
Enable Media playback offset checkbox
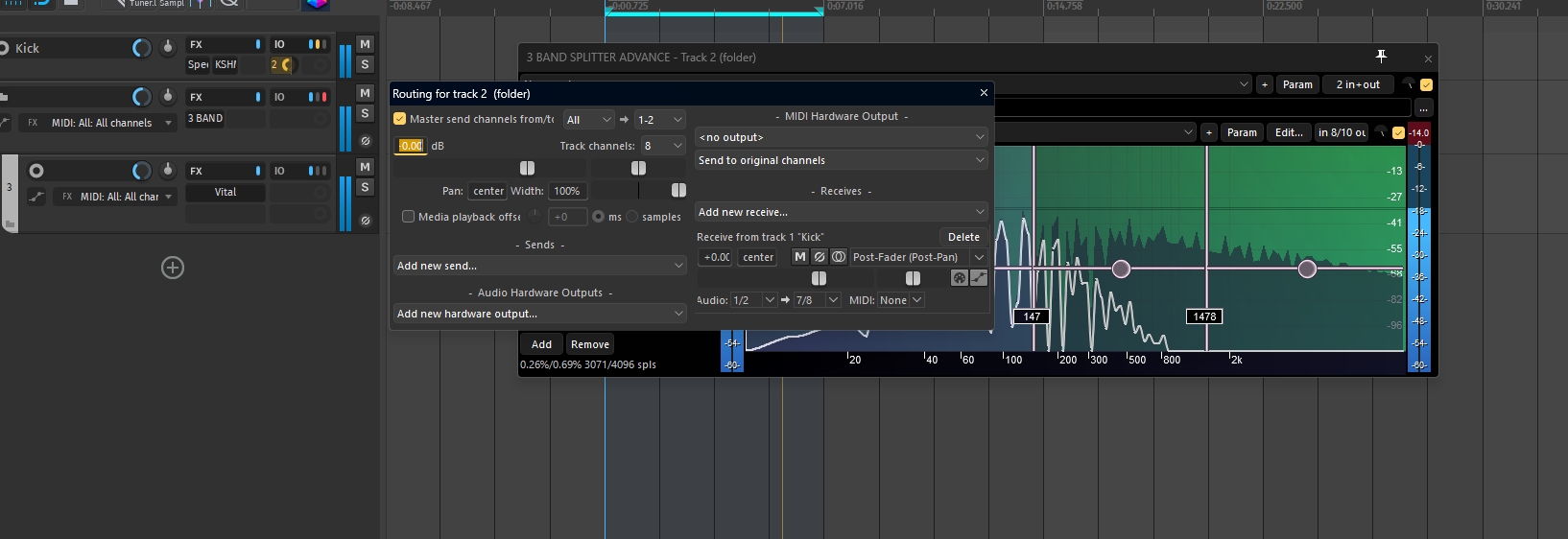408,217
